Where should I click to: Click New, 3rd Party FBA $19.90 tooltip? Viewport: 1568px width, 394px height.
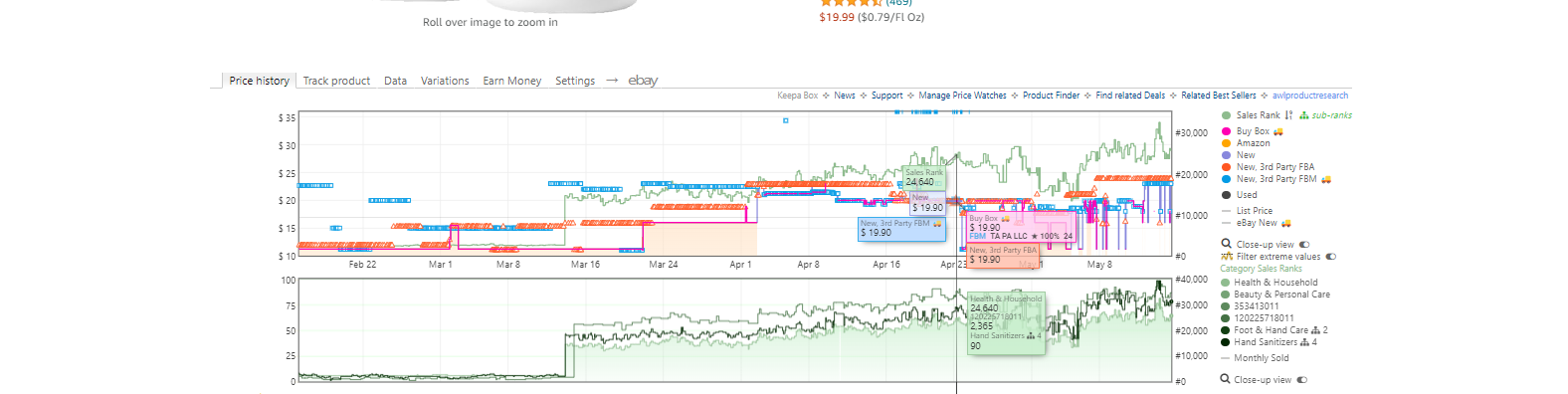coord(1003,256)
